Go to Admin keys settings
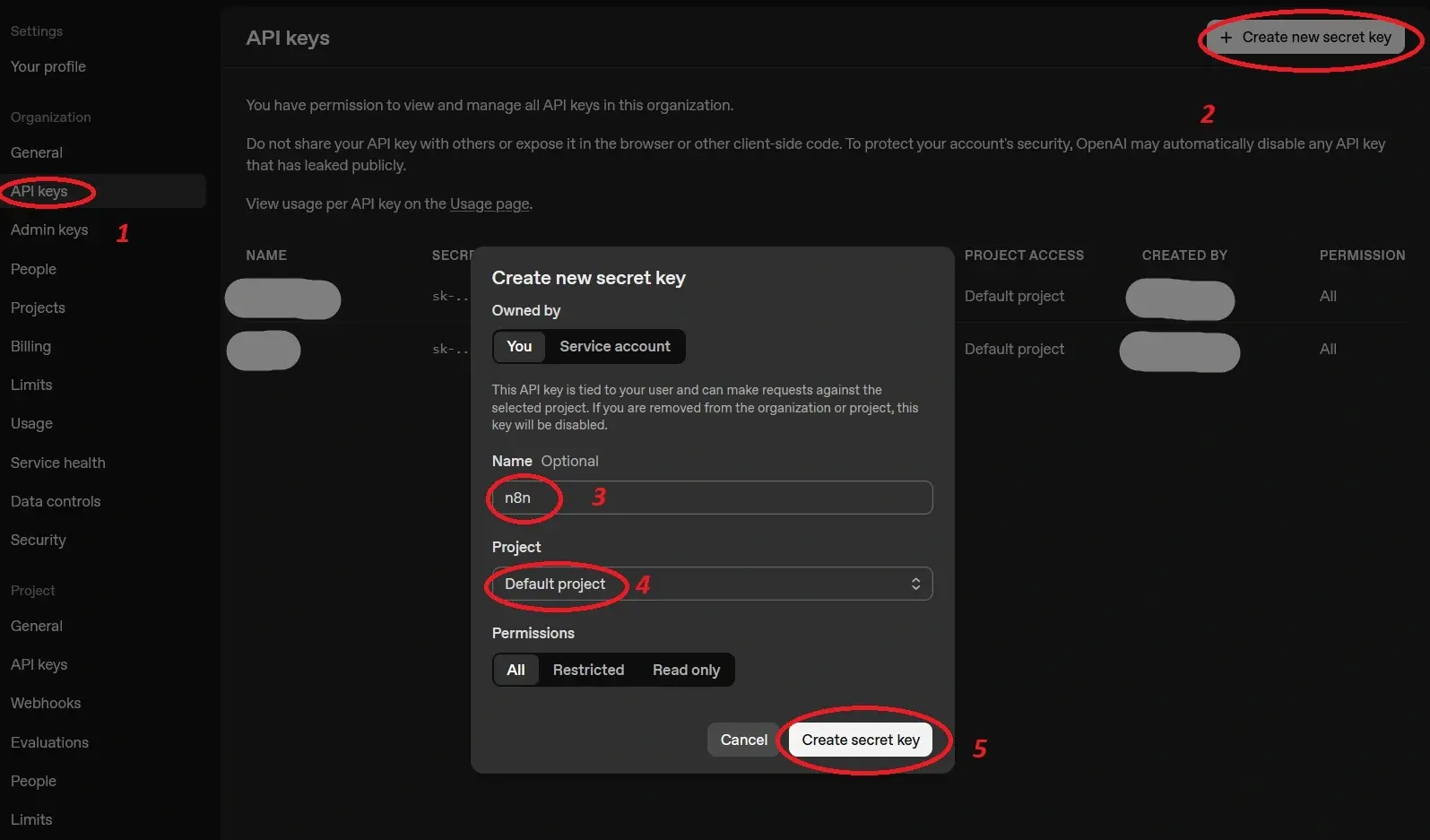The width and height of the screenshot is (1430, 840). tap(49, 230)
